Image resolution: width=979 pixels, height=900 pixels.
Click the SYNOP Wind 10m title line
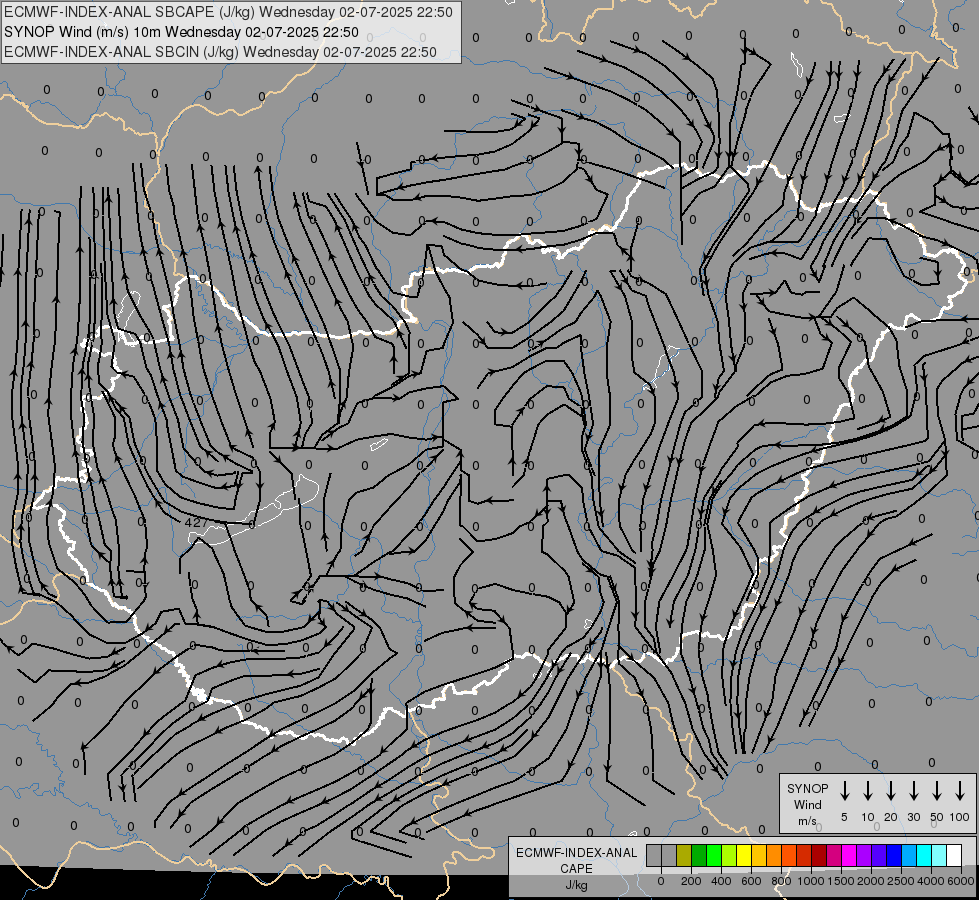181,32
